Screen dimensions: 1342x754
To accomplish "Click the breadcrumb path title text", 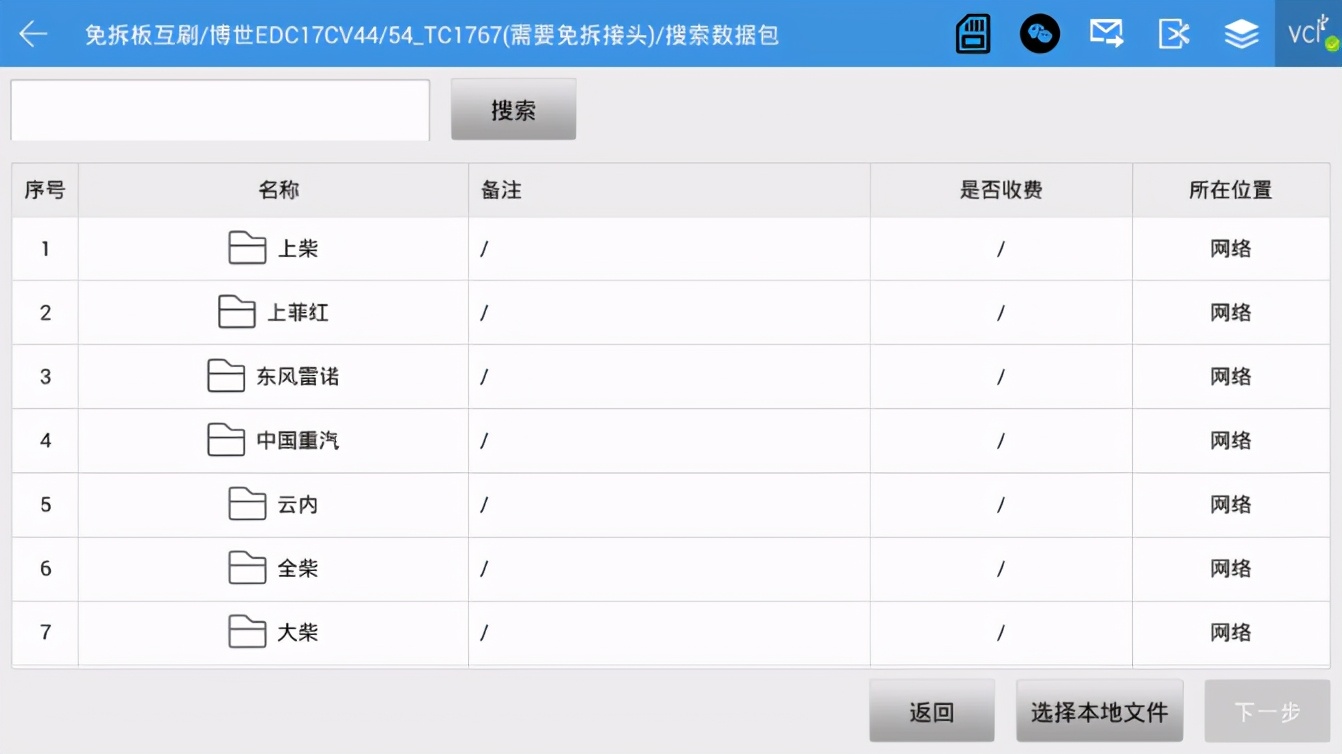I will 432,35.
